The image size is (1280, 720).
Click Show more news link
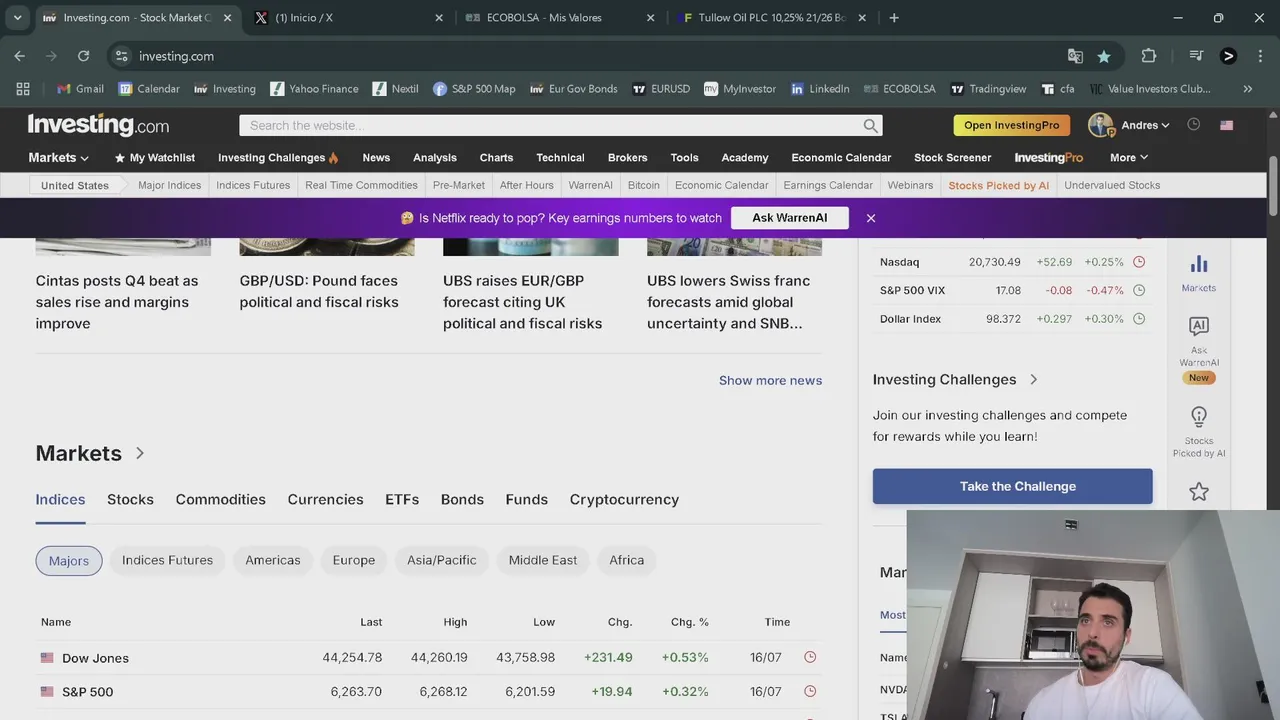tap(770, 380)
